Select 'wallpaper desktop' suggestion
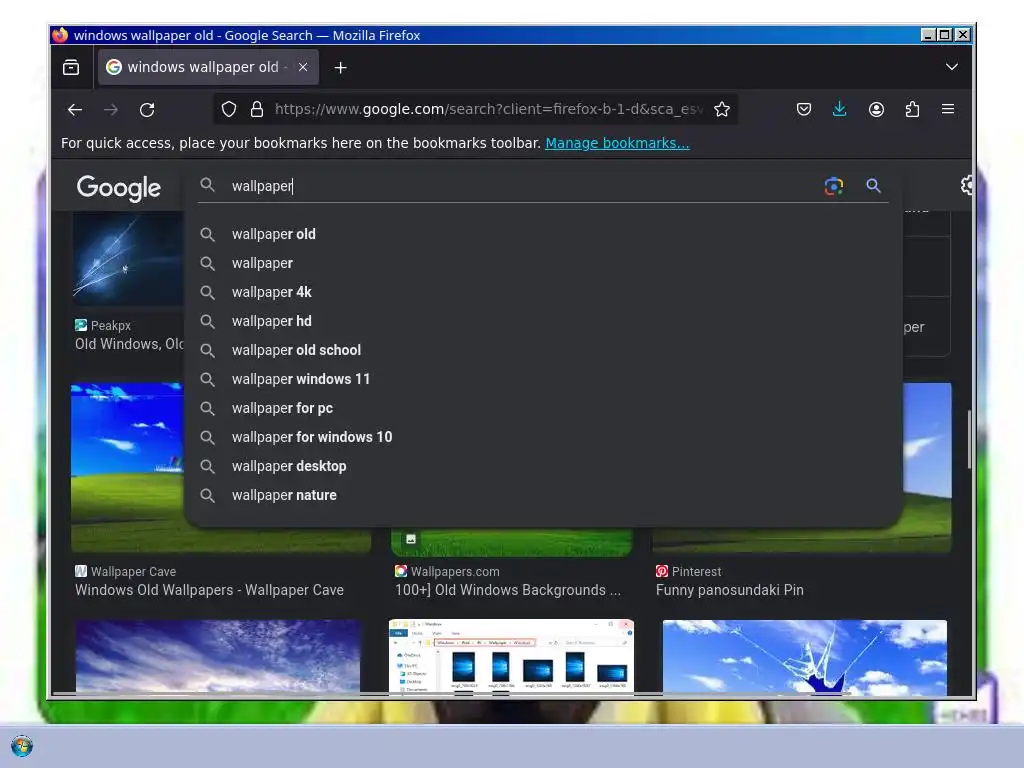Image resolution: width=1024 pixels, height=768 pixels. click(543, 466)
